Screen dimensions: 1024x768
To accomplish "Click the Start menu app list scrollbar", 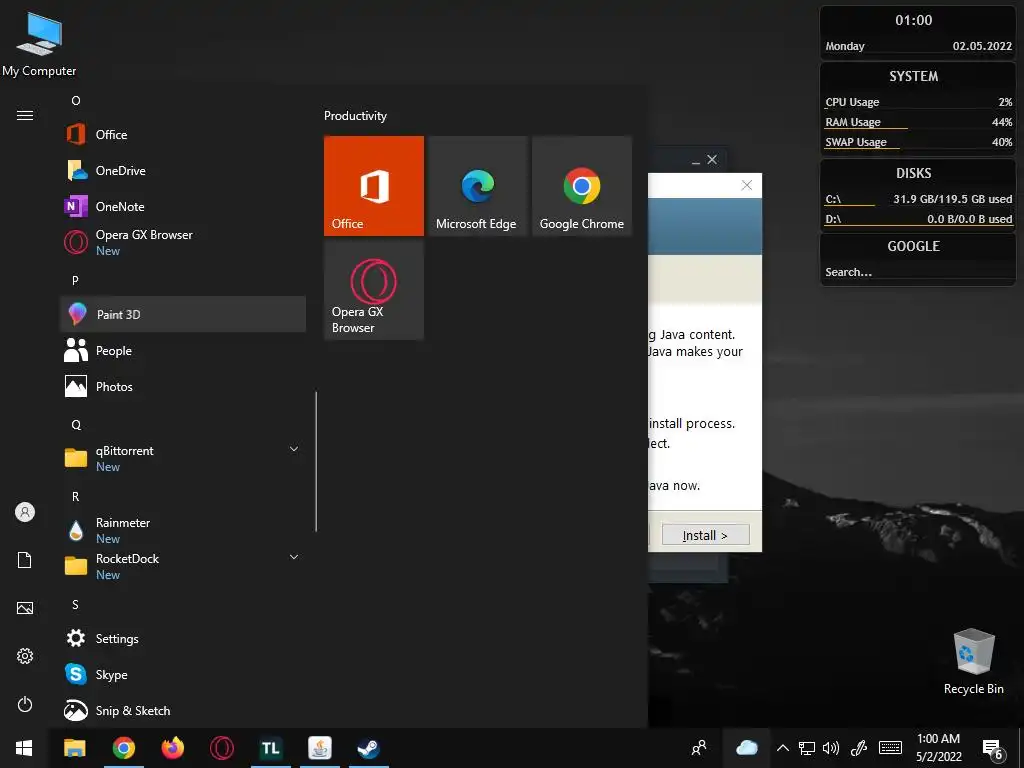I will click(x=316, y=461).
